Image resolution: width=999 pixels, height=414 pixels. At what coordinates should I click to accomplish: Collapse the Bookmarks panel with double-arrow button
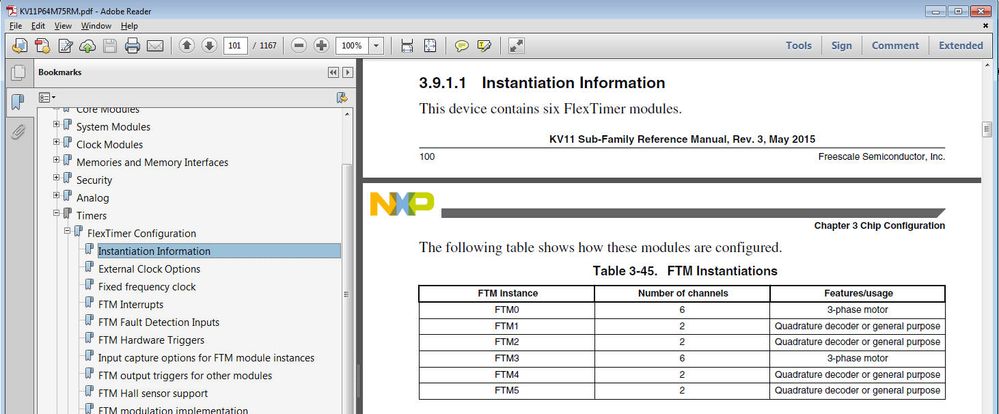(333, 73)
